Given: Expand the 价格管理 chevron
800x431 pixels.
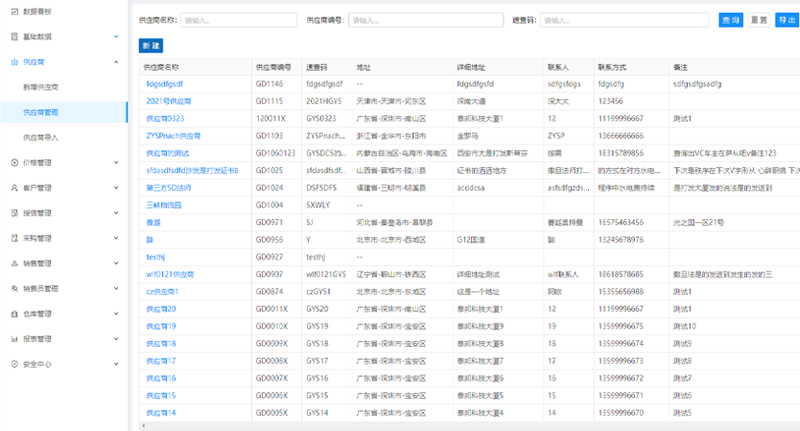Looking at the screenshot, I should [116, 162].
